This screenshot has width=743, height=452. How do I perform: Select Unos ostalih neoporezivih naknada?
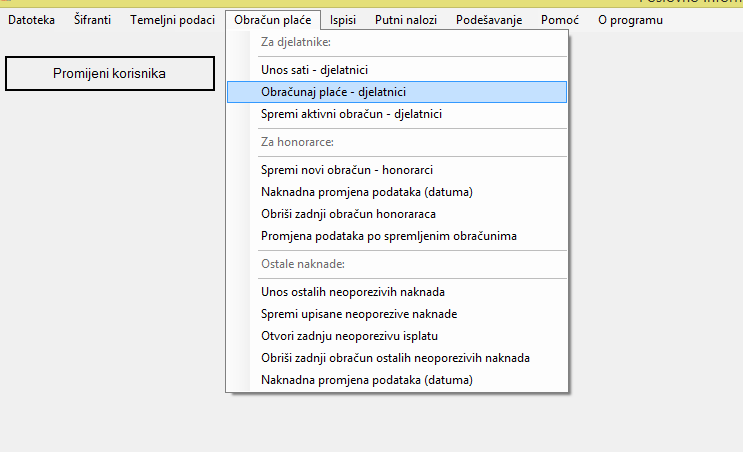pos(352,292)
